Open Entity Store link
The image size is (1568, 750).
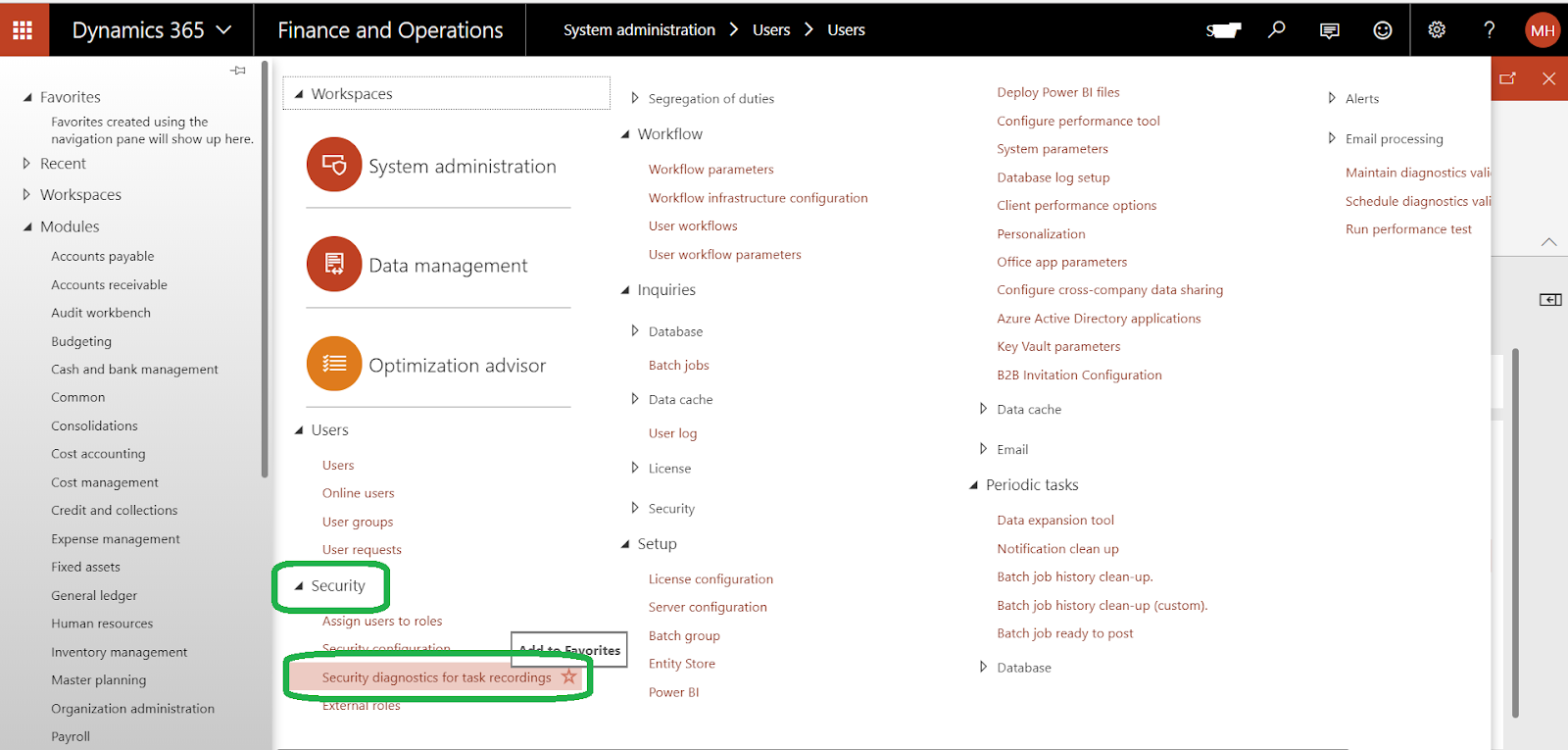[682, 664]
